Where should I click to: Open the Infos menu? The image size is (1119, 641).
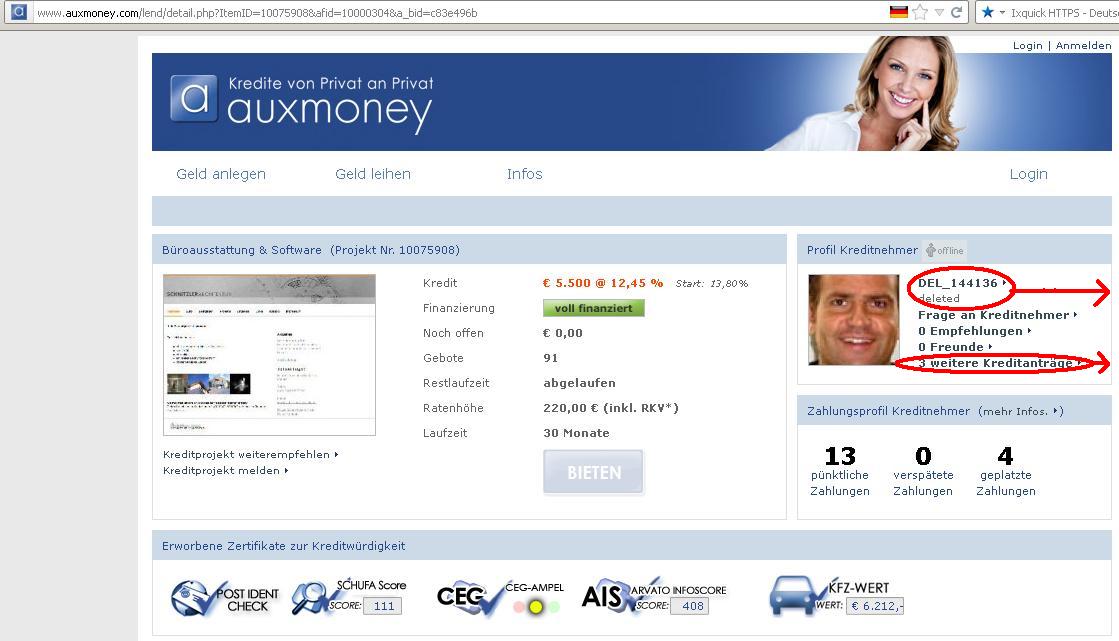(x=525, y=173)
